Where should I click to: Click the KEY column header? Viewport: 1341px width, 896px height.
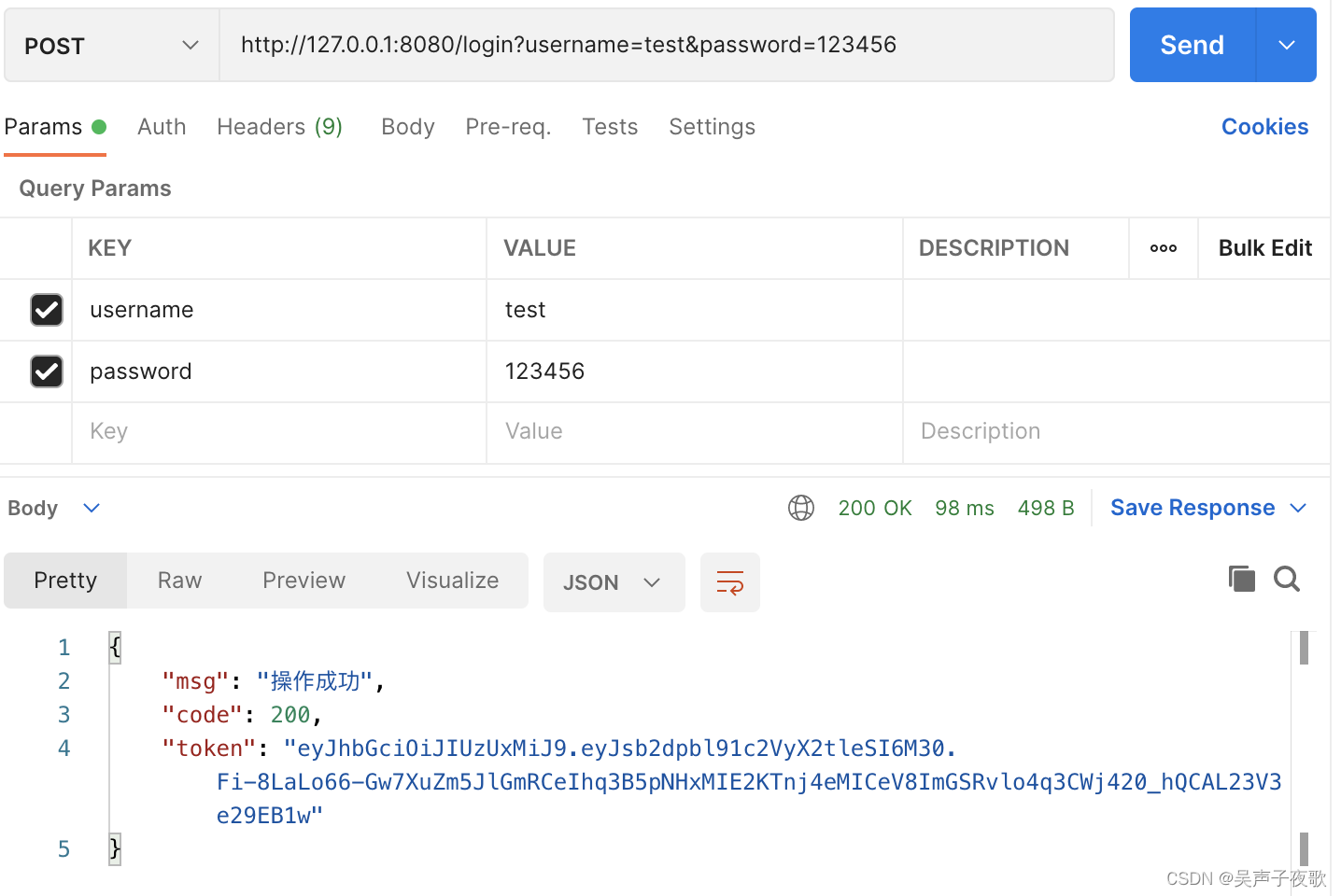[x=109, y=248]
